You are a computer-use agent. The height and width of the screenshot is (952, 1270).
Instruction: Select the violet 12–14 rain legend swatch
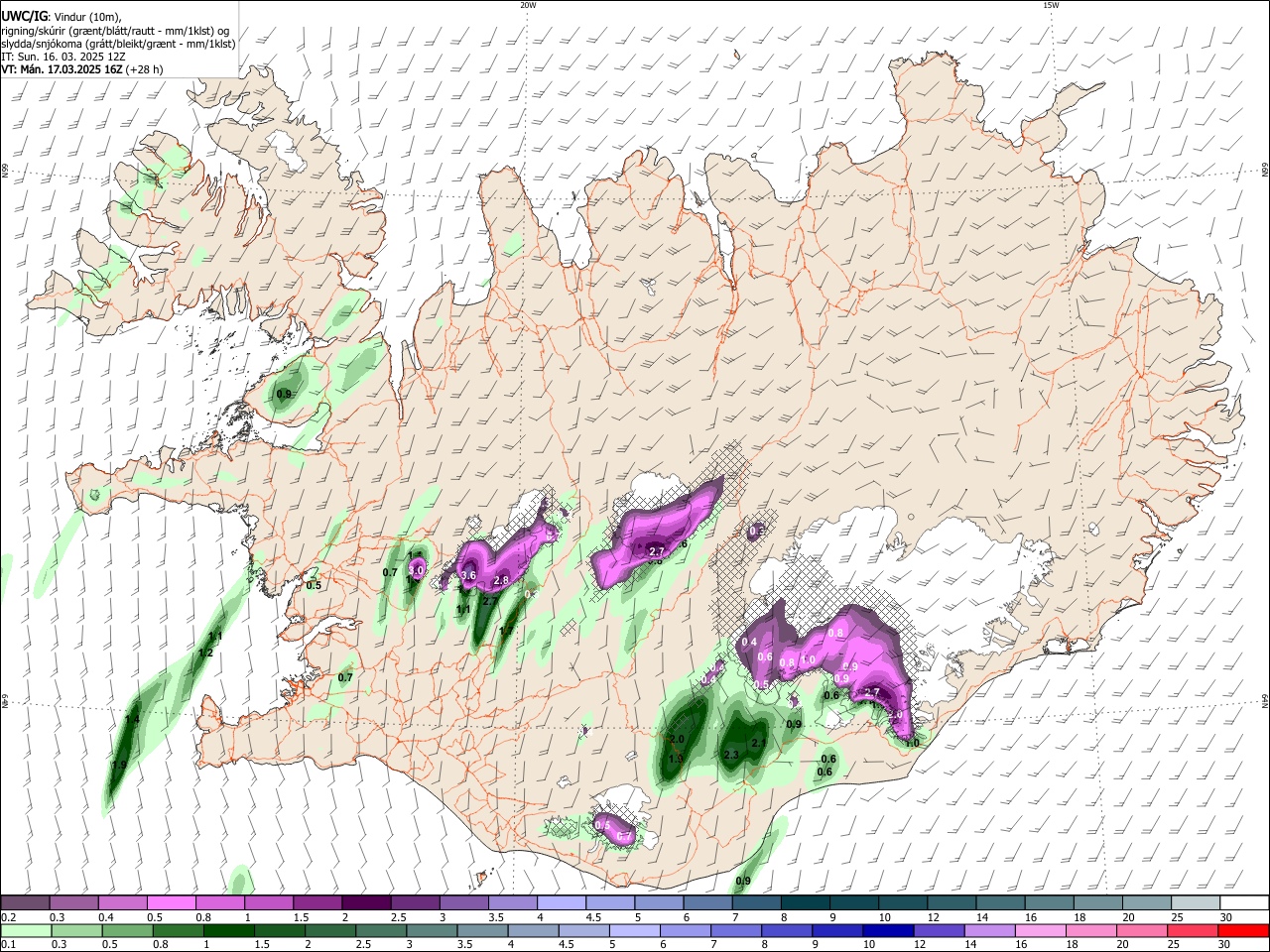(x=939, y=930)
